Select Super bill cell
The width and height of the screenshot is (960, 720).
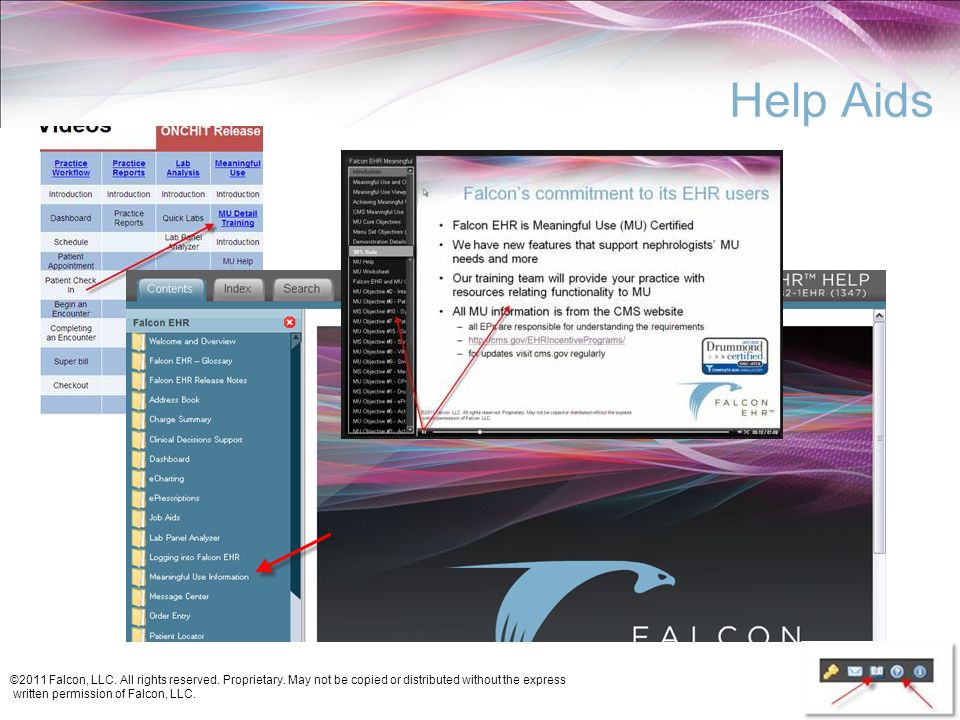pyautogui.click(x=70, y=361)
